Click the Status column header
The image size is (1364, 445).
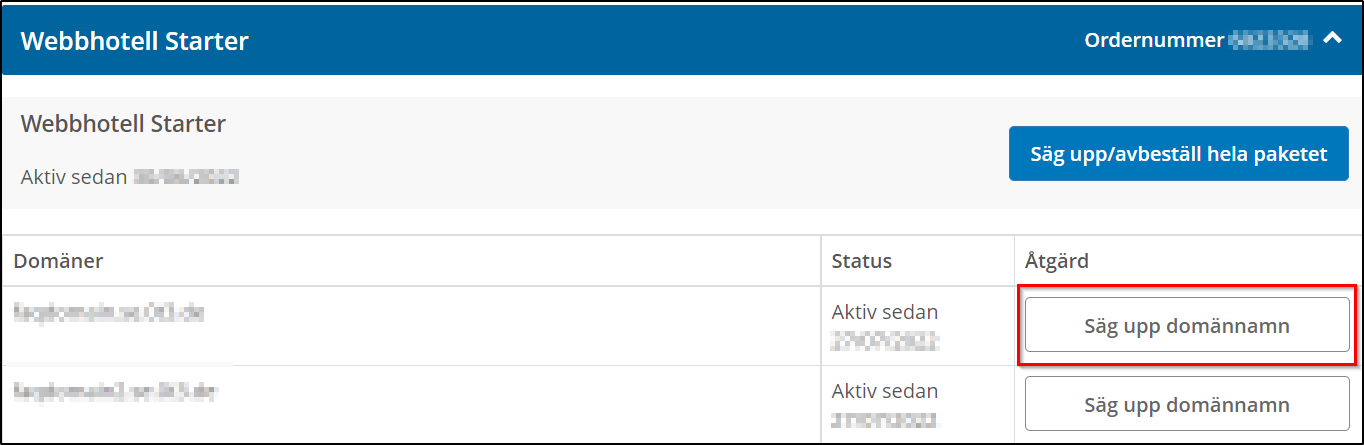click(861, 261)
